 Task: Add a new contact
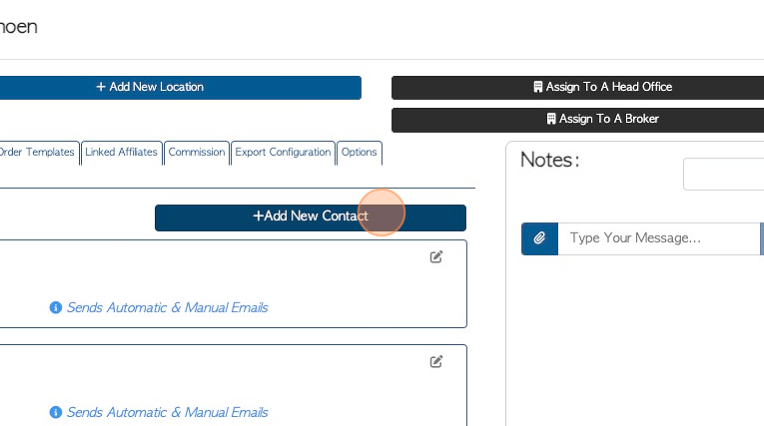tap(310, 217)
